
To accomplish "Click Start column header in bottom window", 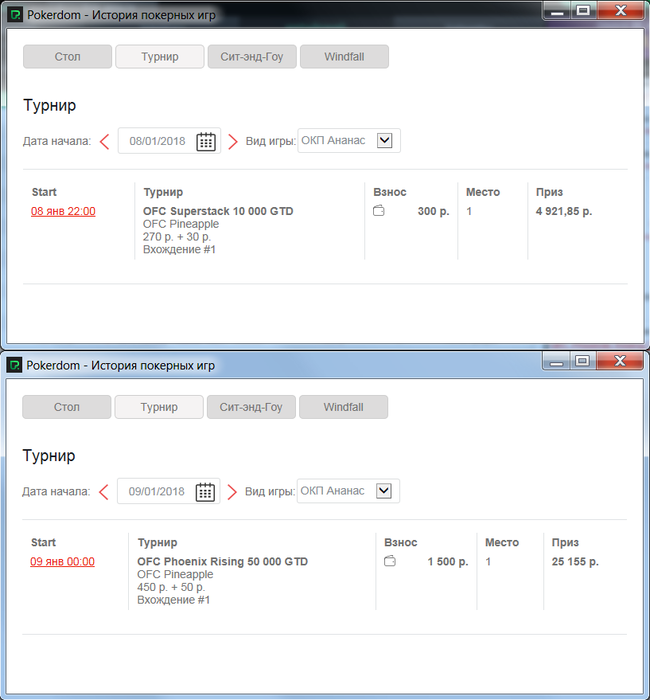I will pos(43,542).
